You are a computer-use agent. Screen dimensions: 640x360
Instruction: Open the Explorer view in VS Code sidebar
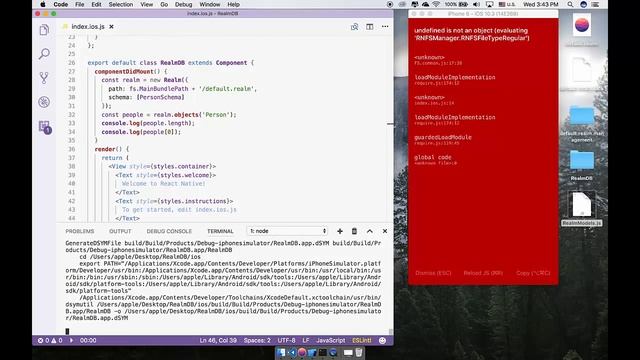(44, 30)
